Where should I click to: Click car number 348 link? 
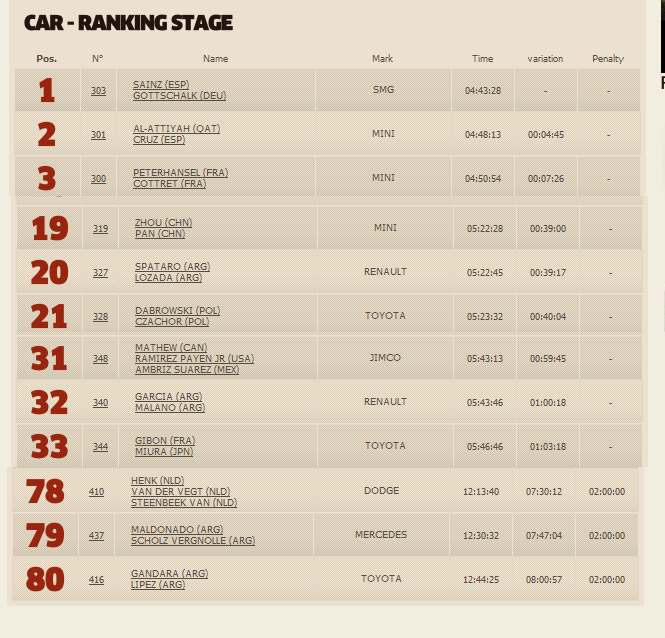100,359
